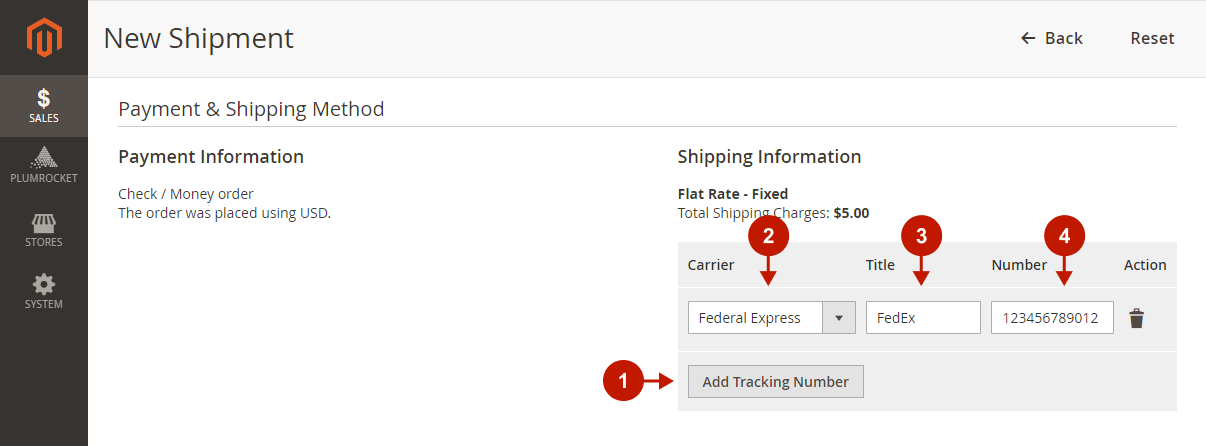Screen dimensions: 1206x446
Task: Click the $5.00 shipping charges amount
Action: point(851,213)
